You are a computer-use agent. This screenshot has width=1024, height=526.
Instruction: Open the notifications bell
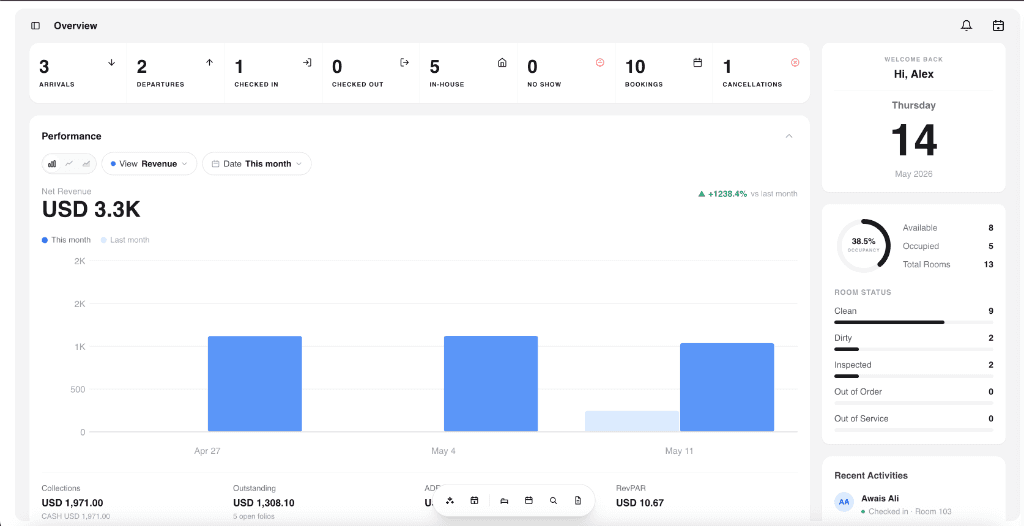point(967,25)
